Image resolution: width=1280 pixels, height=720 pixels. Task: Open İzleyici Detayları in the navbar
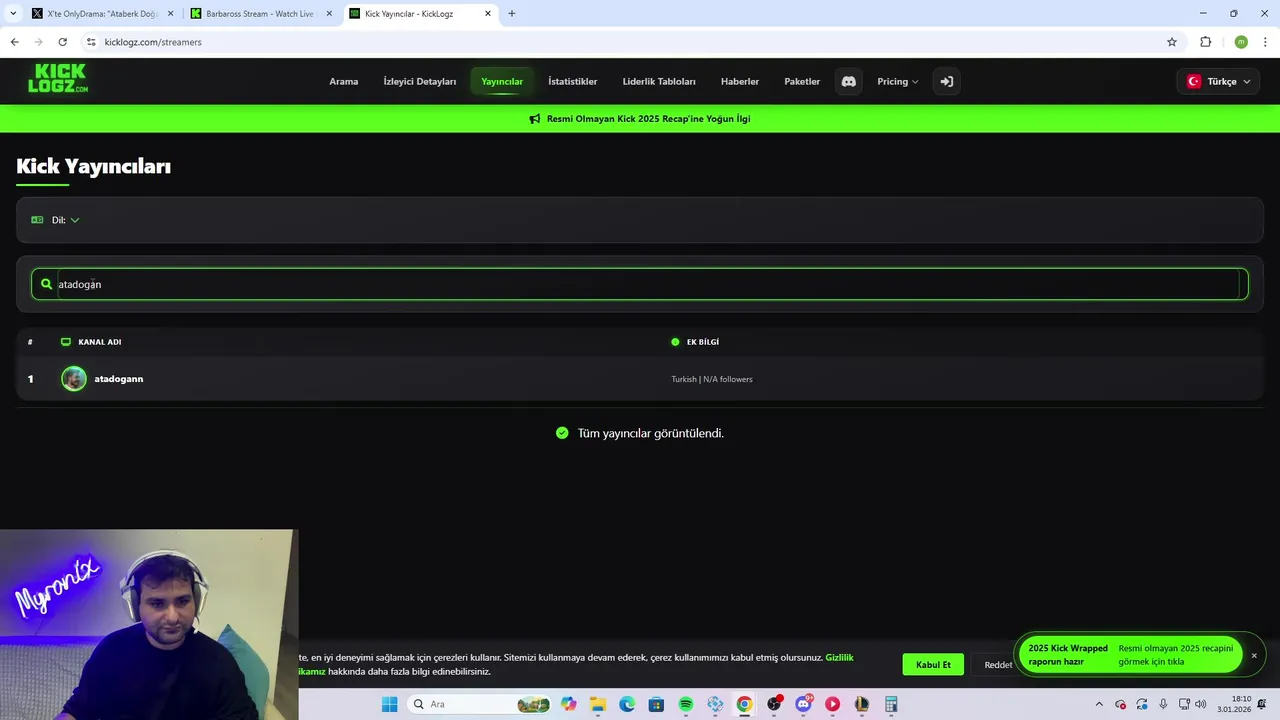click(x=420, y=82)
